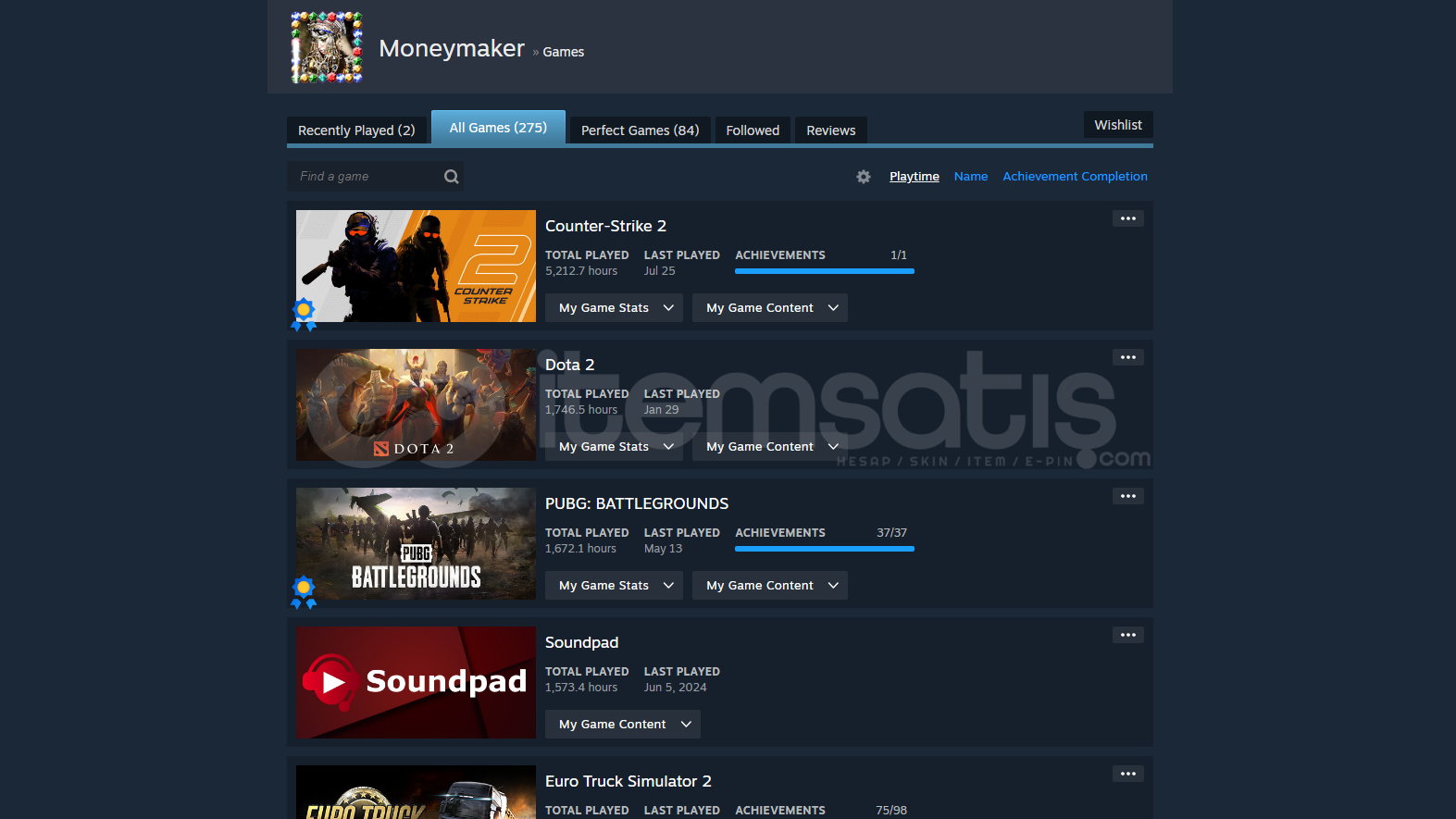Image resolution: width=1456 pixels, height=819 pixels.
Task: Expand My Game Content for Soundpad
Action: 623,725
